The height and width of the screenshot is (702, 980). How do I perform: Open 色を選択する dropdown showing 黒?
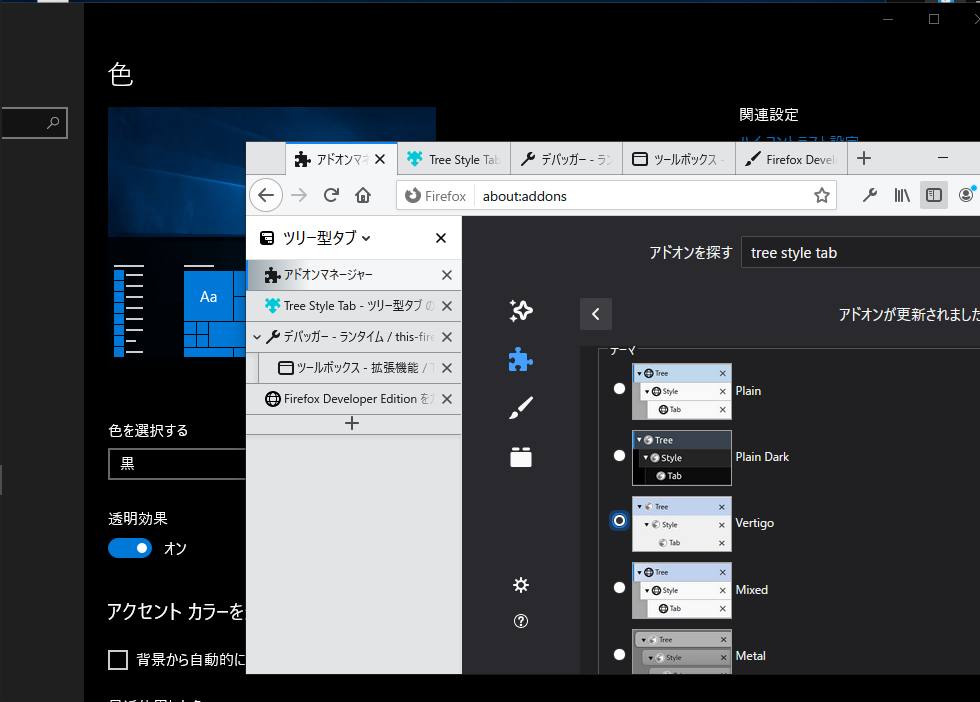tap(178, 464)
